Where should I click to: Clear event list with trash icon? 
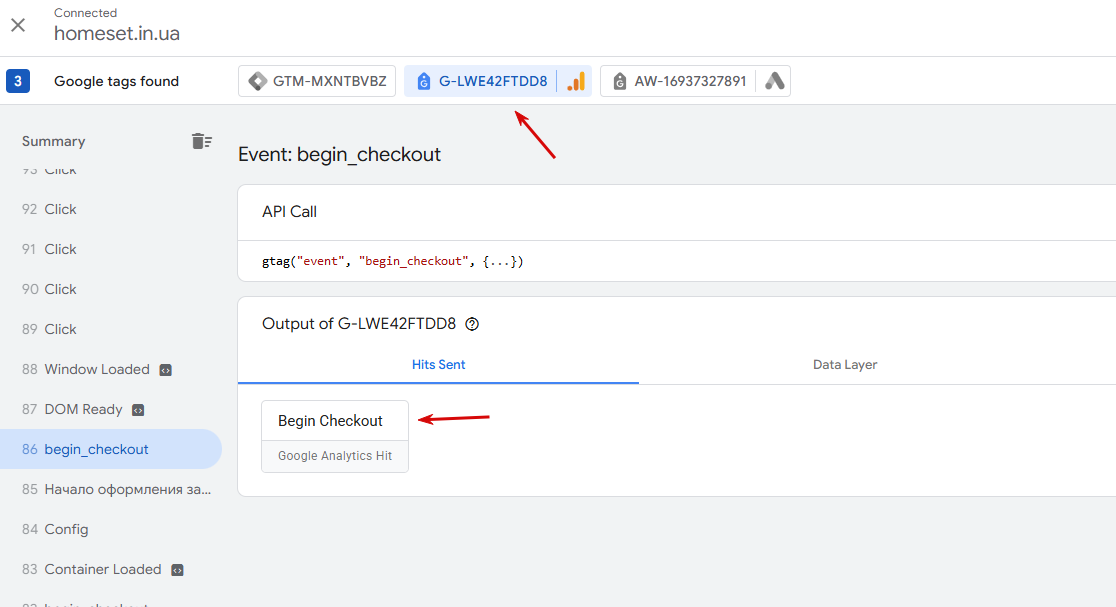coord(201,141)
